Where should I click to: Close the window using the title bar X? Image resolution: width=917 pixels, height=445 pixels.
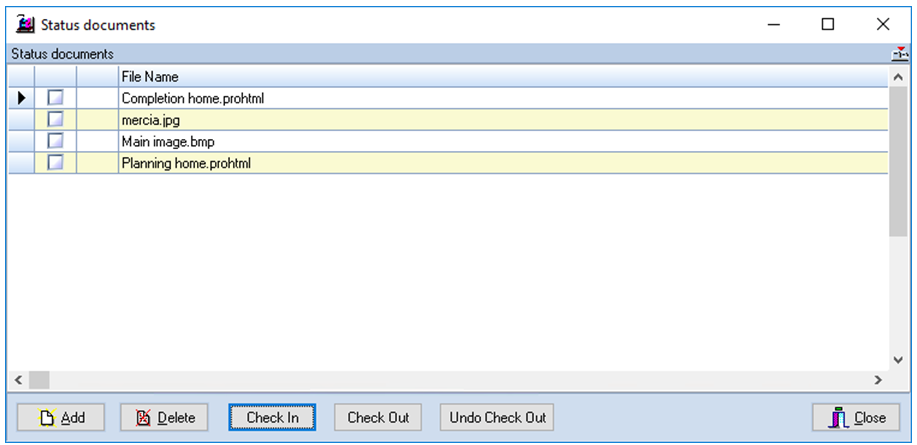[x=882, y=24]
